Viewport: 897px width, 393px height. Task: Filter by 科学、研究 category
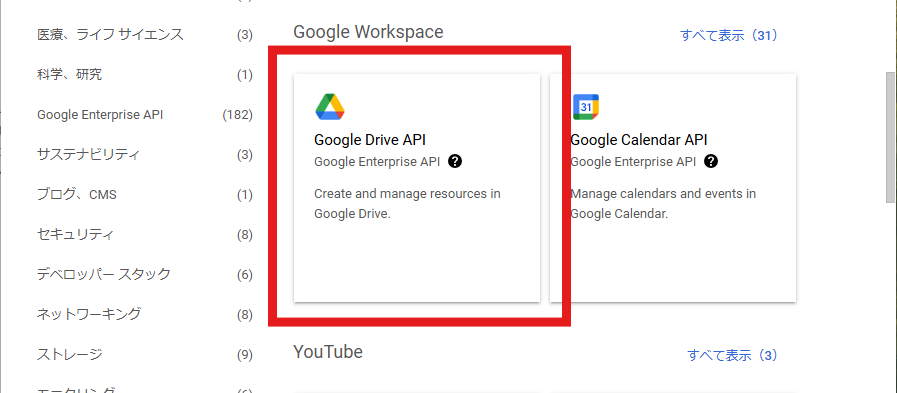pos(70,74)
